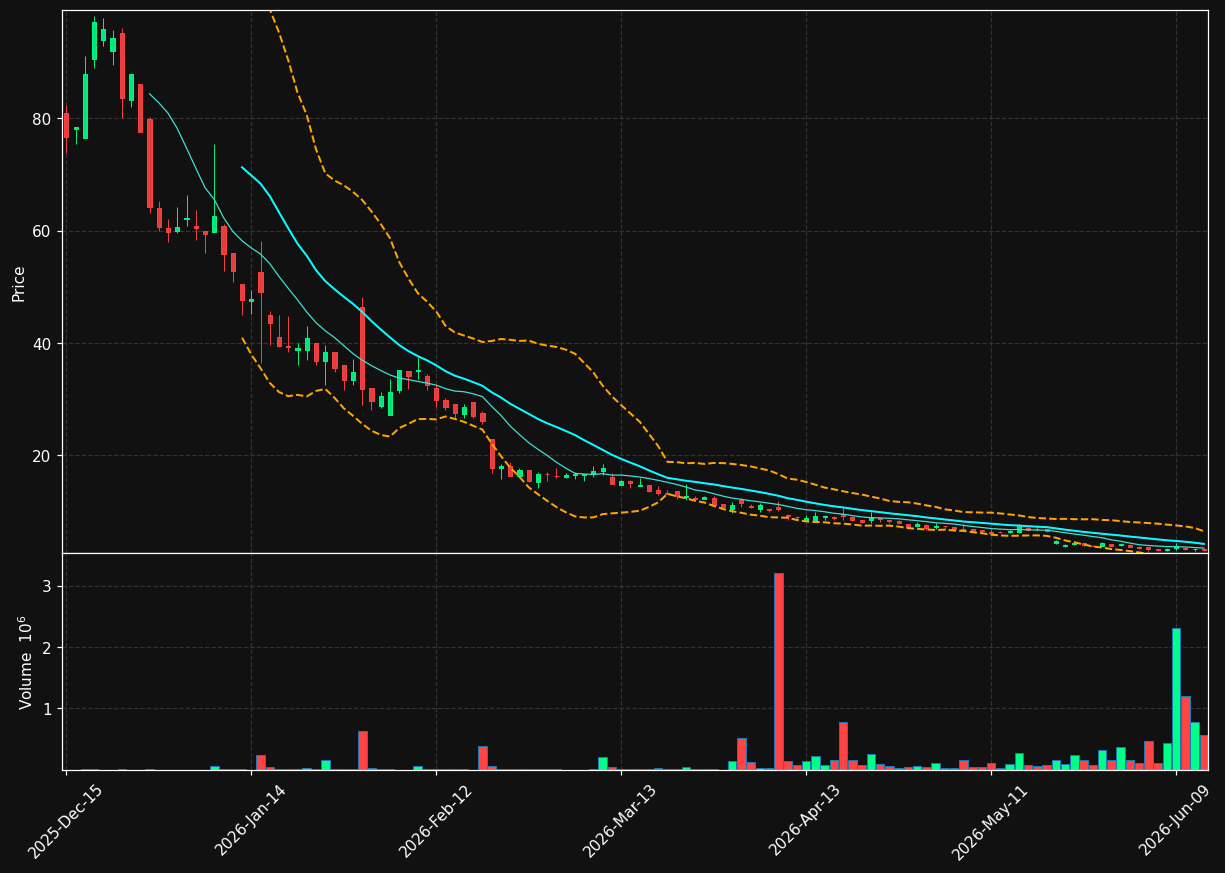This screenshot has height=873, width=1225.
Task: Click the volume tick label 1
Action: tap(45, 709)
